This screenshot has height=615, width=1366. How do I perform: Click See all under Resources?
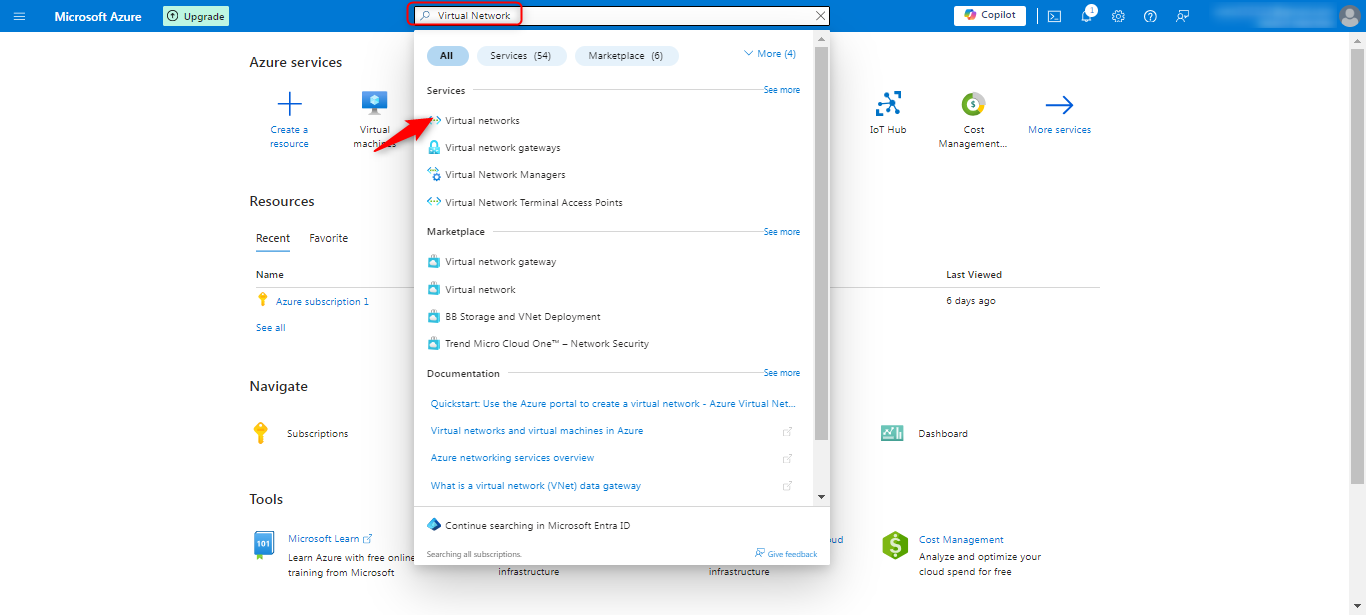(x=270, y=328)
